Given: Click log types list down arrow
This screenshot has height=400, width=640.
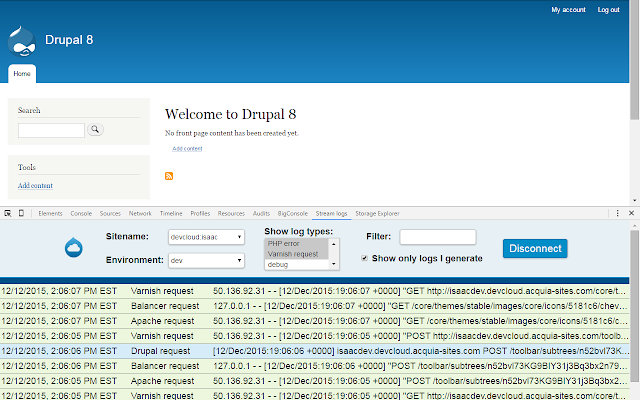Looking at the screenshot, I should point(334,264).
